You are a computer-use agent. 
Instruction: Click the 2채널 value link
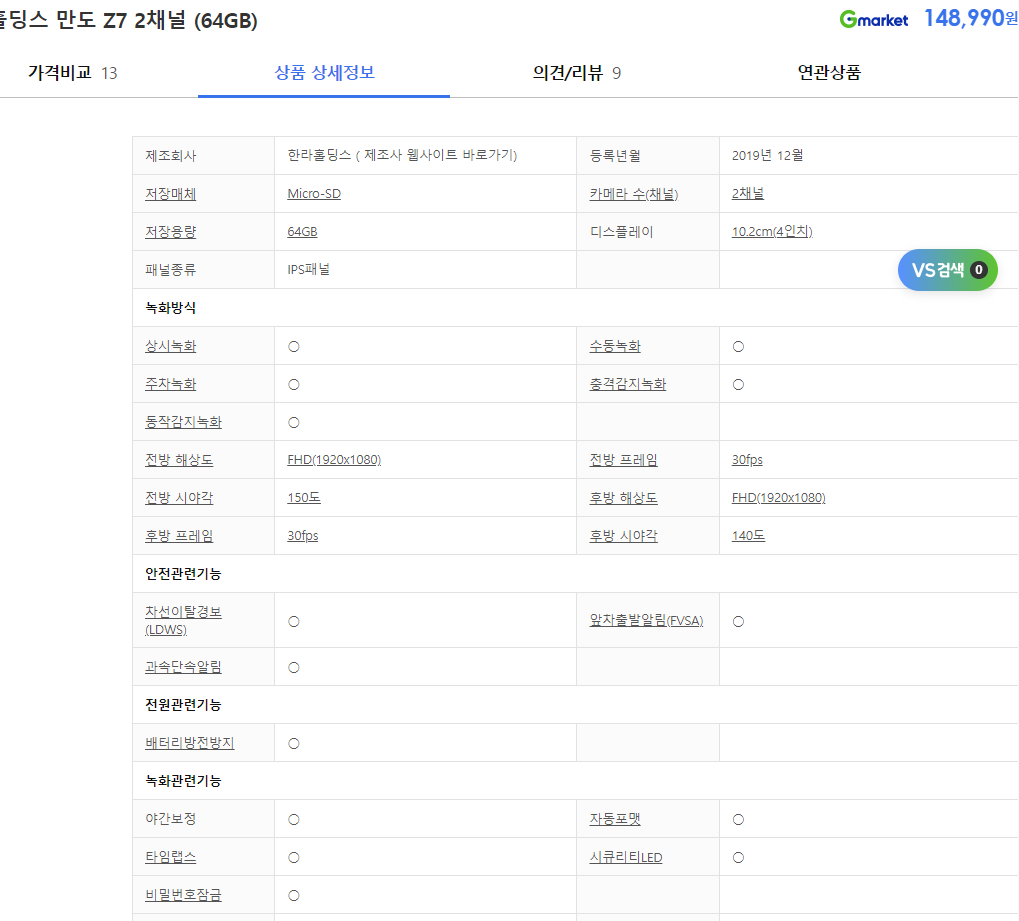point(747,194)
